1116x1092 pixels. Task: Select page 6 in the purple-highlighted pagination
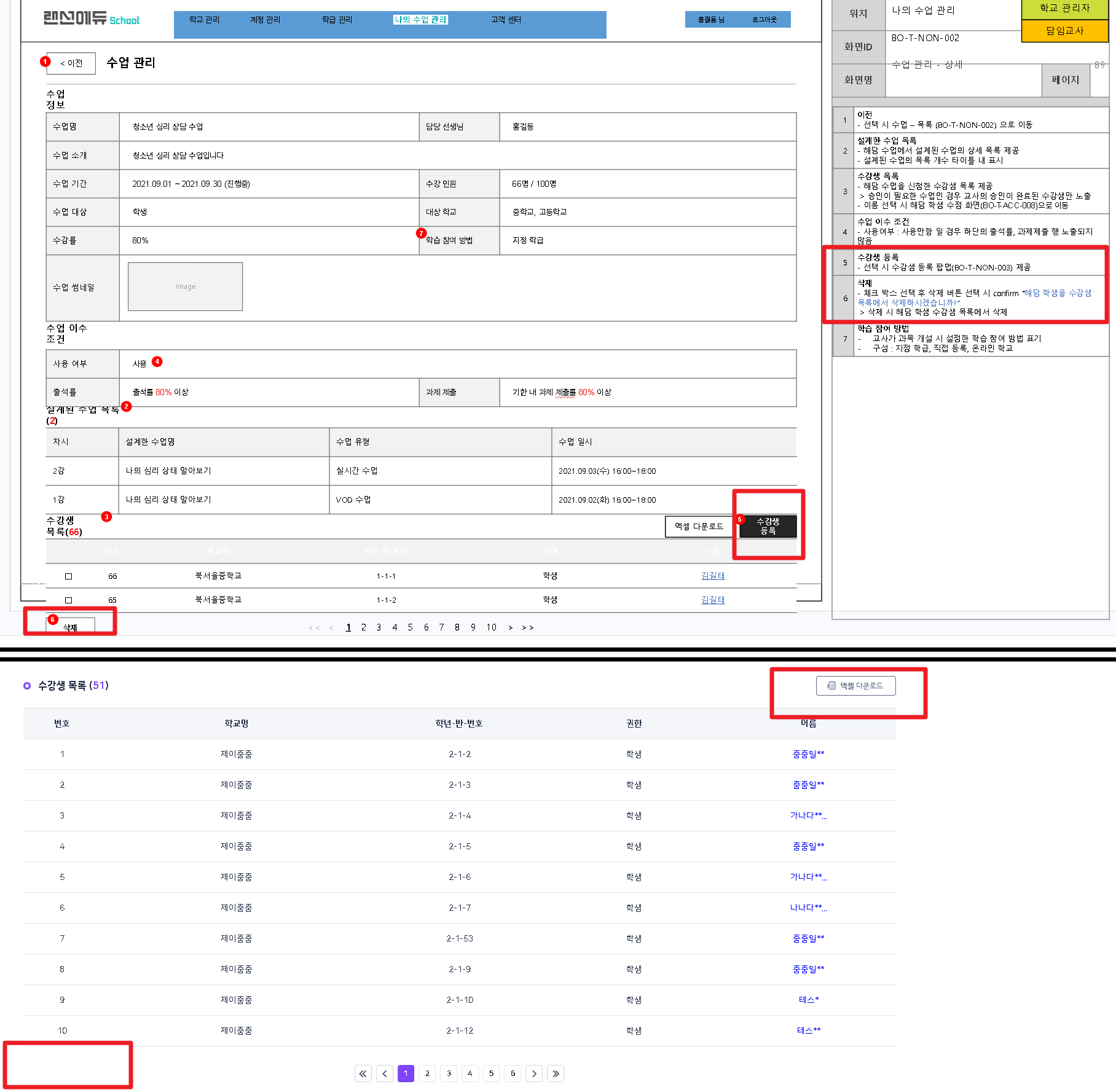513,1074
